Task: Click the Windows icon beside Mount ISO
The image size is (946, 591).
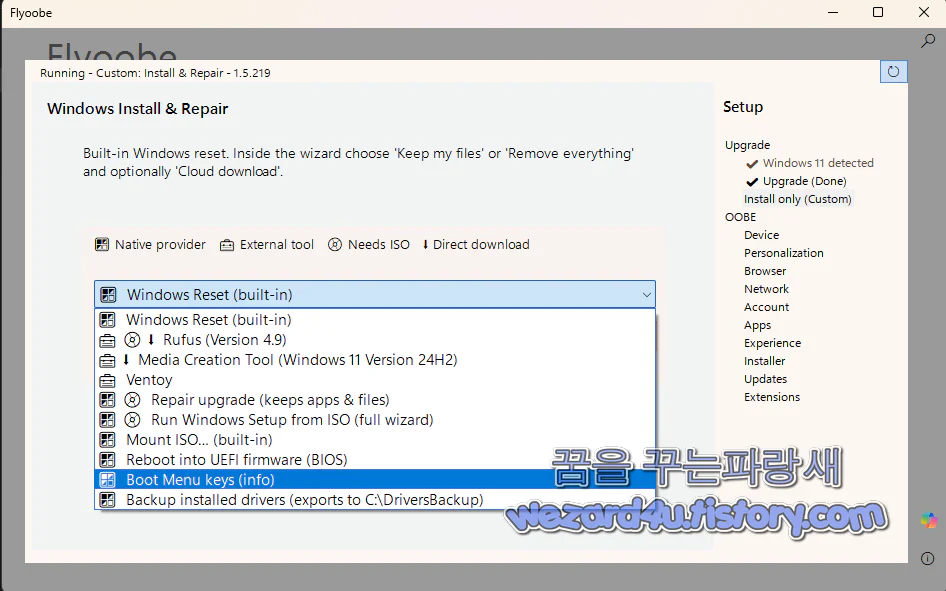Action: (107, 440)
